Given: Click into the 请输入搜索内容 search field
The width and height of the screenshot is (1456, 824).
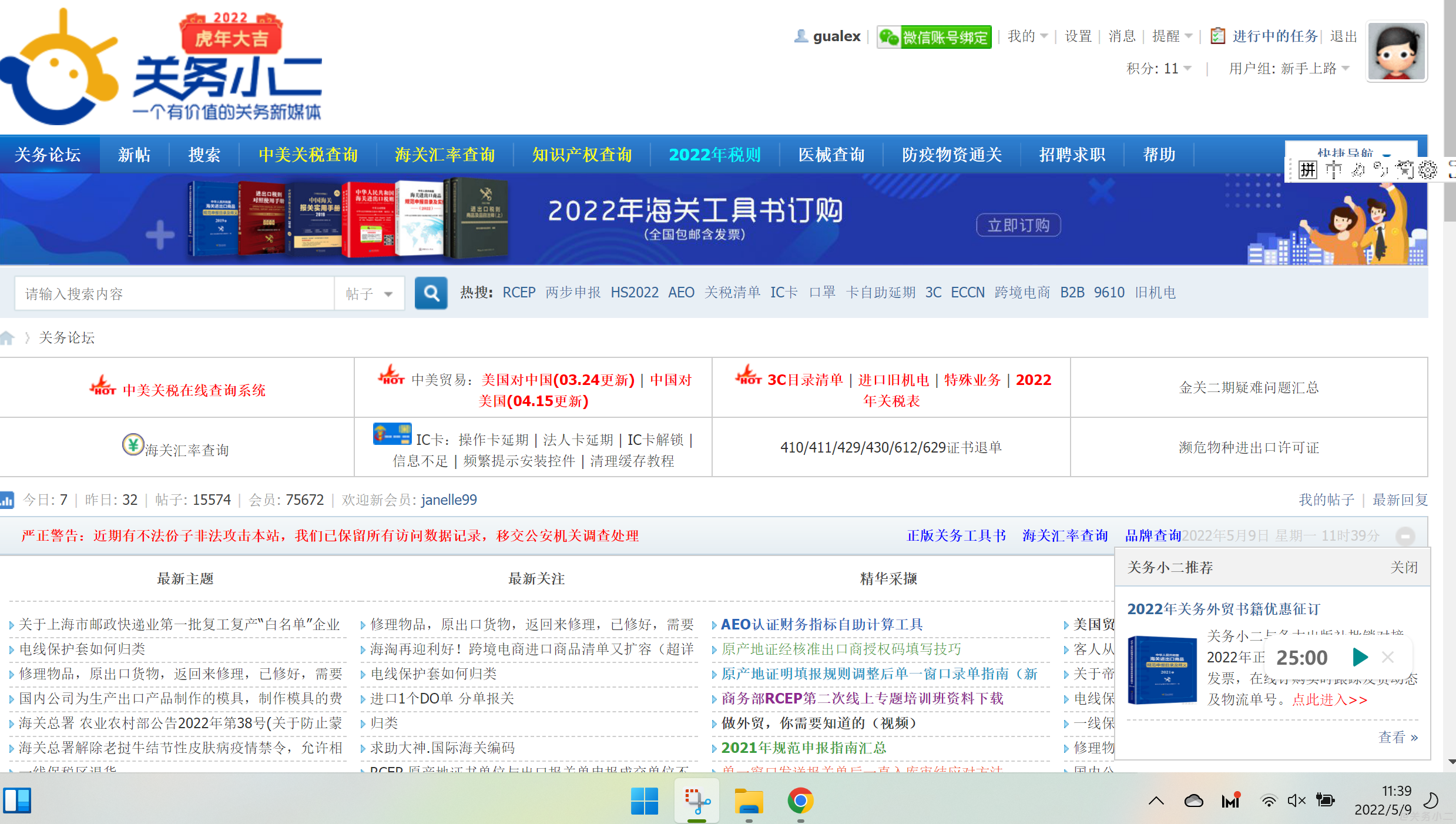Looking at the screenshot, I should [x=175, y=293].
